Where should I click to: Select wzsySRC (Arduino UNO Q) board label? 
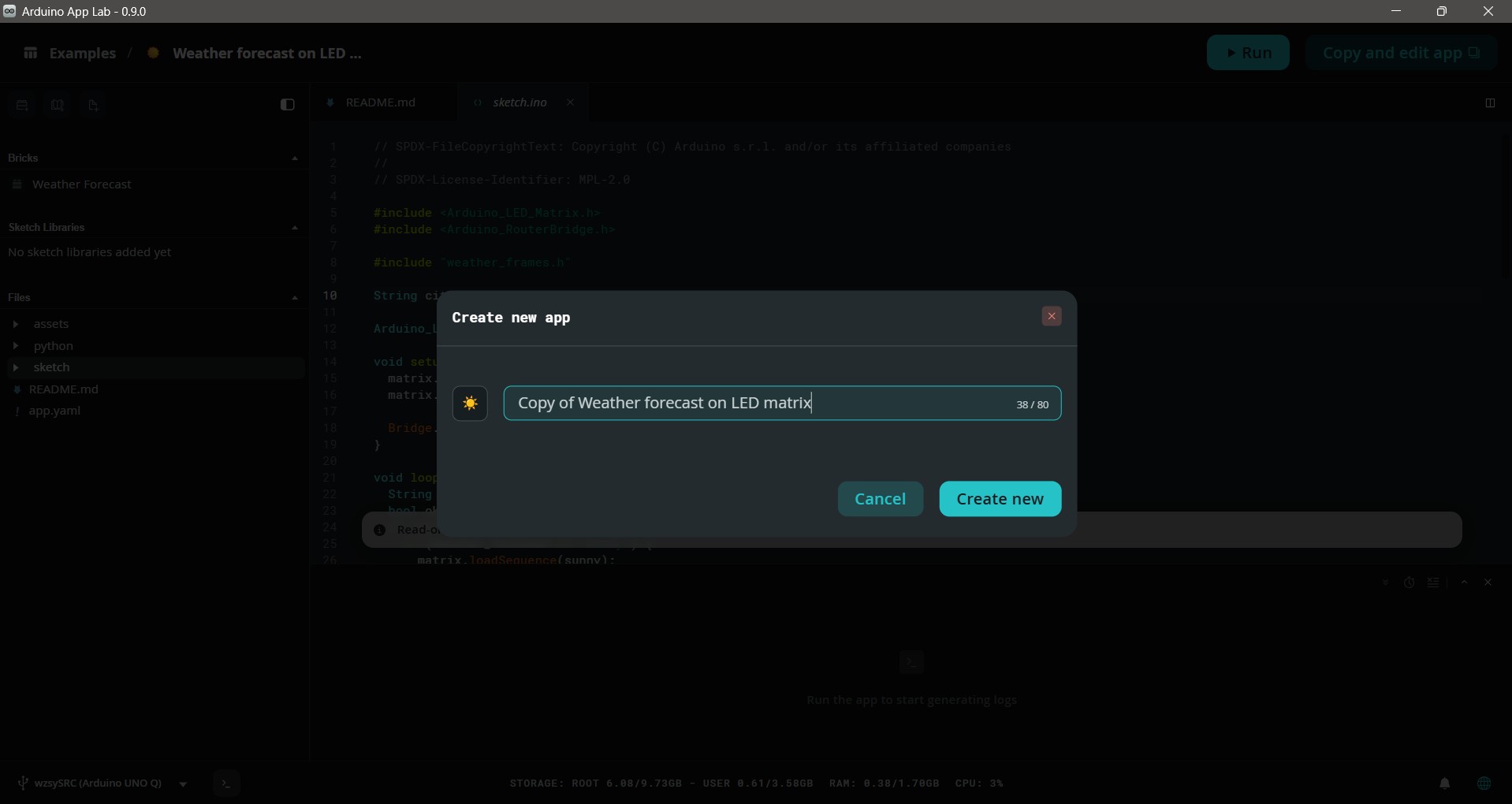pos(99,783)
